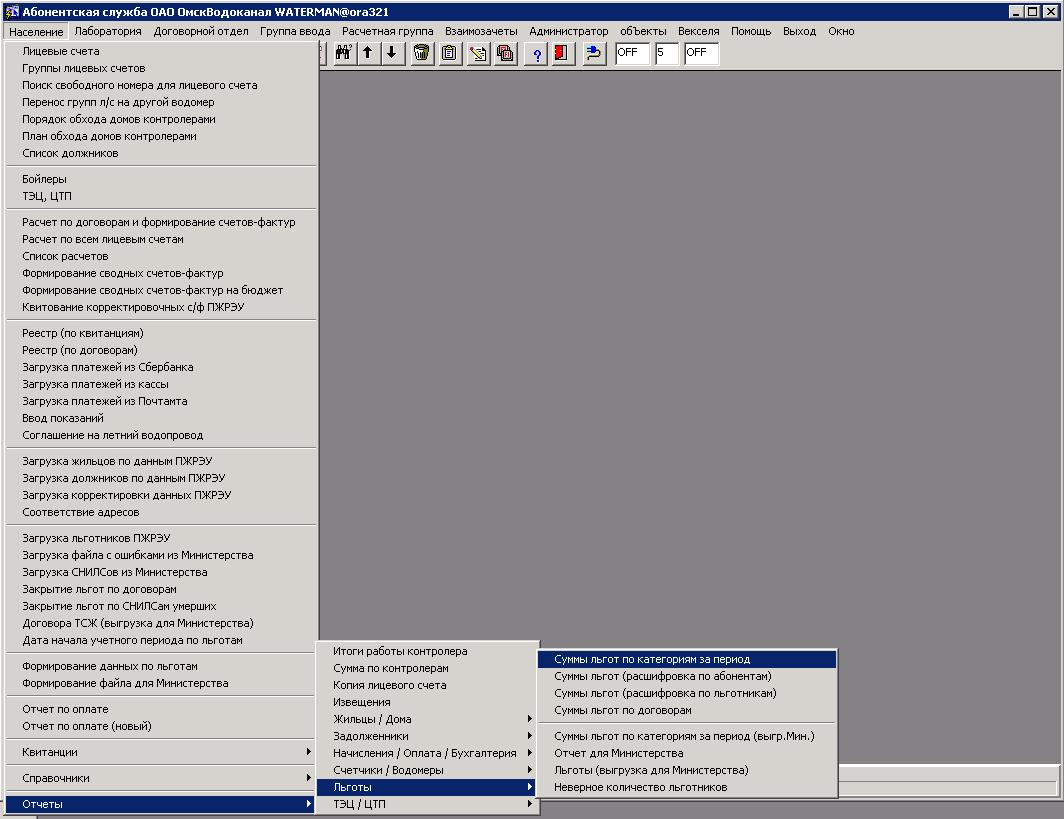Click the trash bin delete icon
This screenshot has width=1064, height=819.
click(x=422, y=53)
